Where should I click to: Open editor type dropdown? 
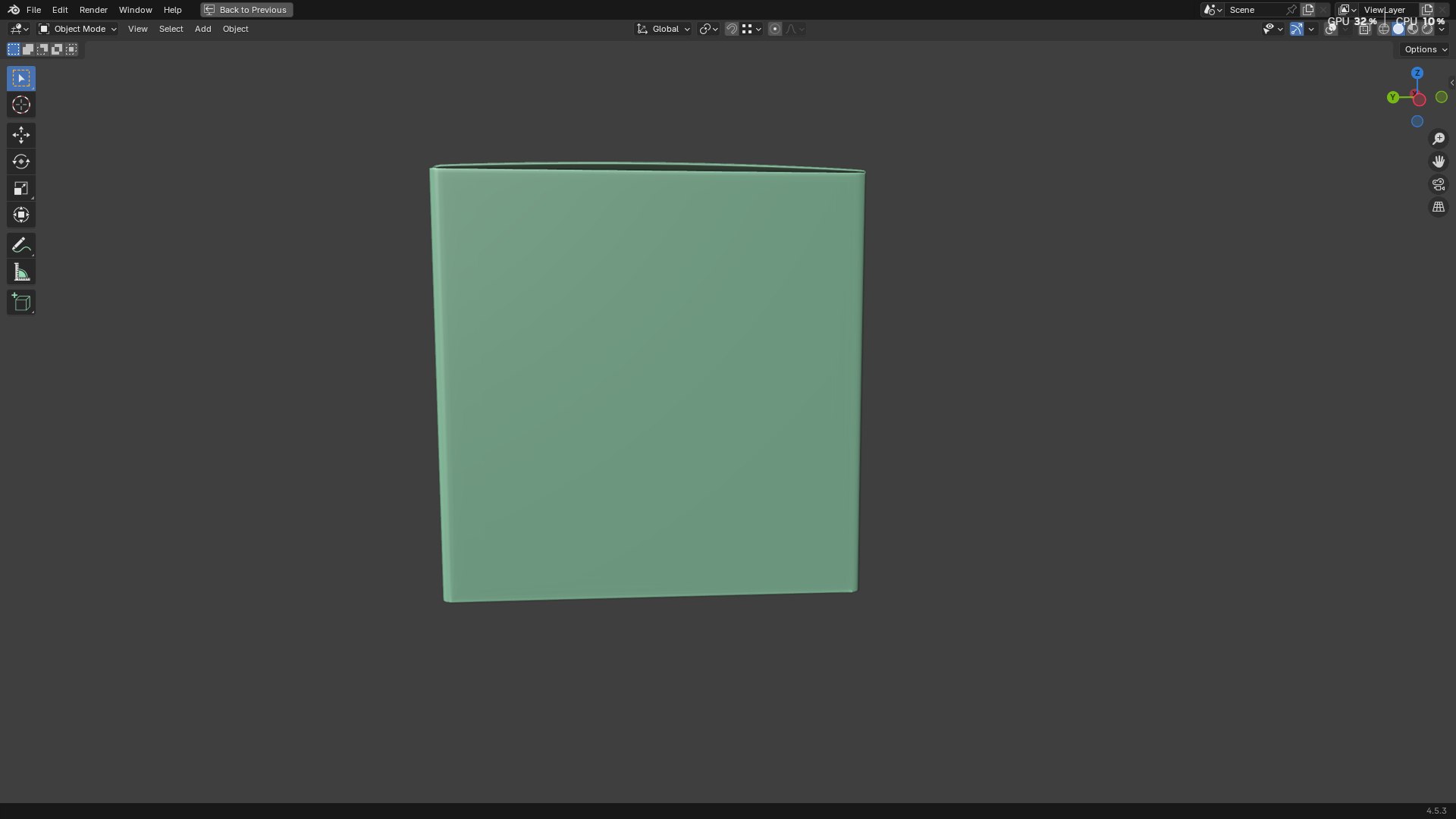pos(19,29)
